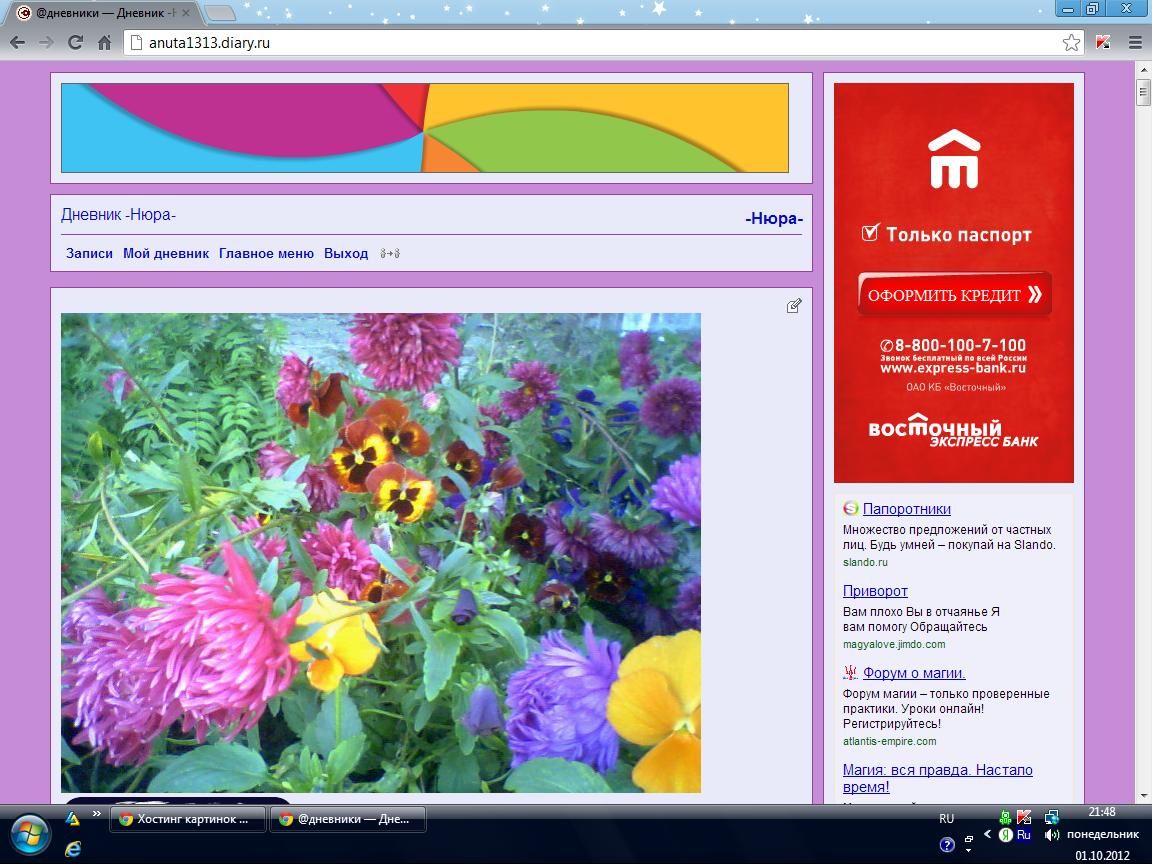Open the 'Записи' menu item

click(89, 254)
